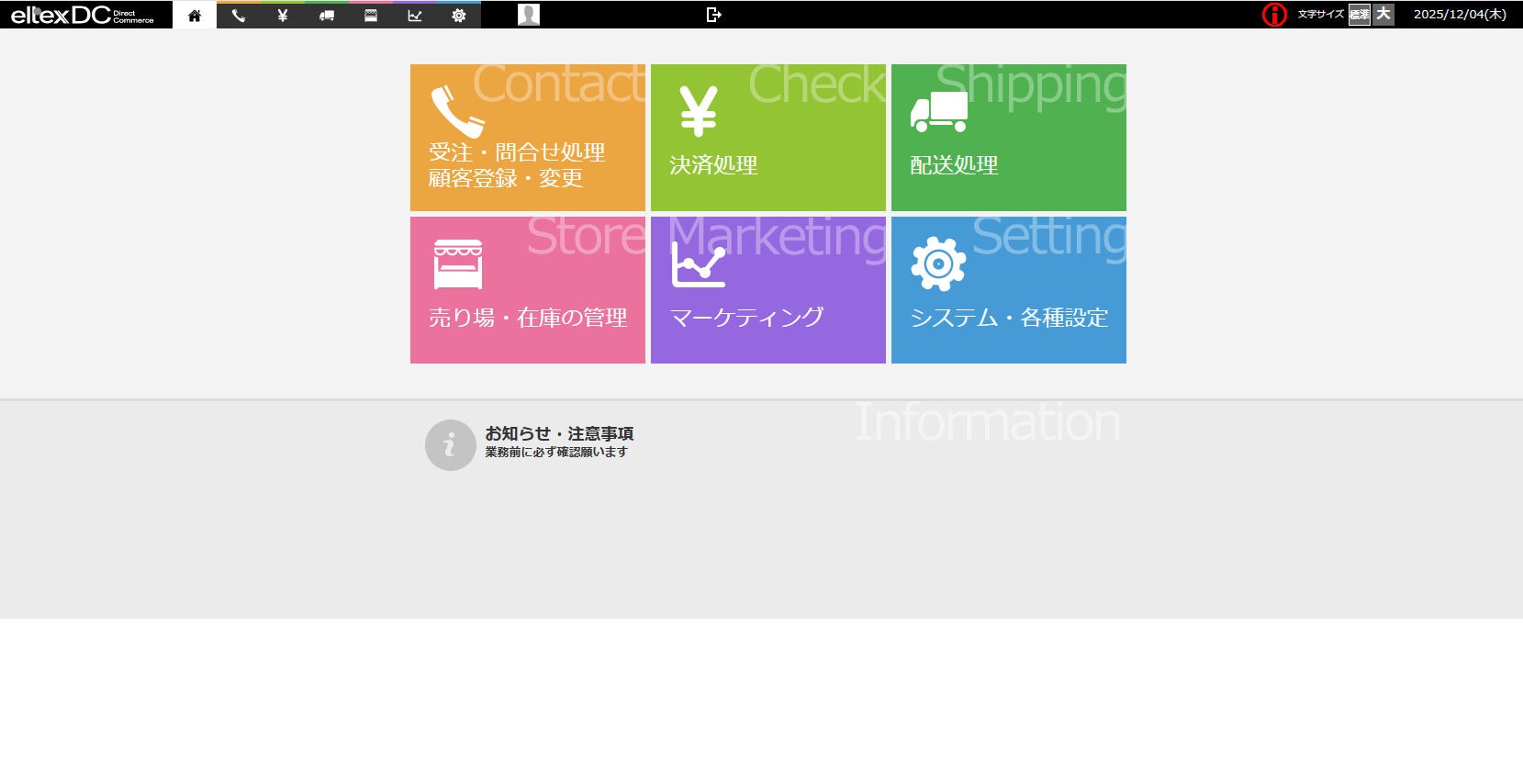Click the red information alert icon
Viewport: 1523px width, 784px height.
tap(1274, 15)
